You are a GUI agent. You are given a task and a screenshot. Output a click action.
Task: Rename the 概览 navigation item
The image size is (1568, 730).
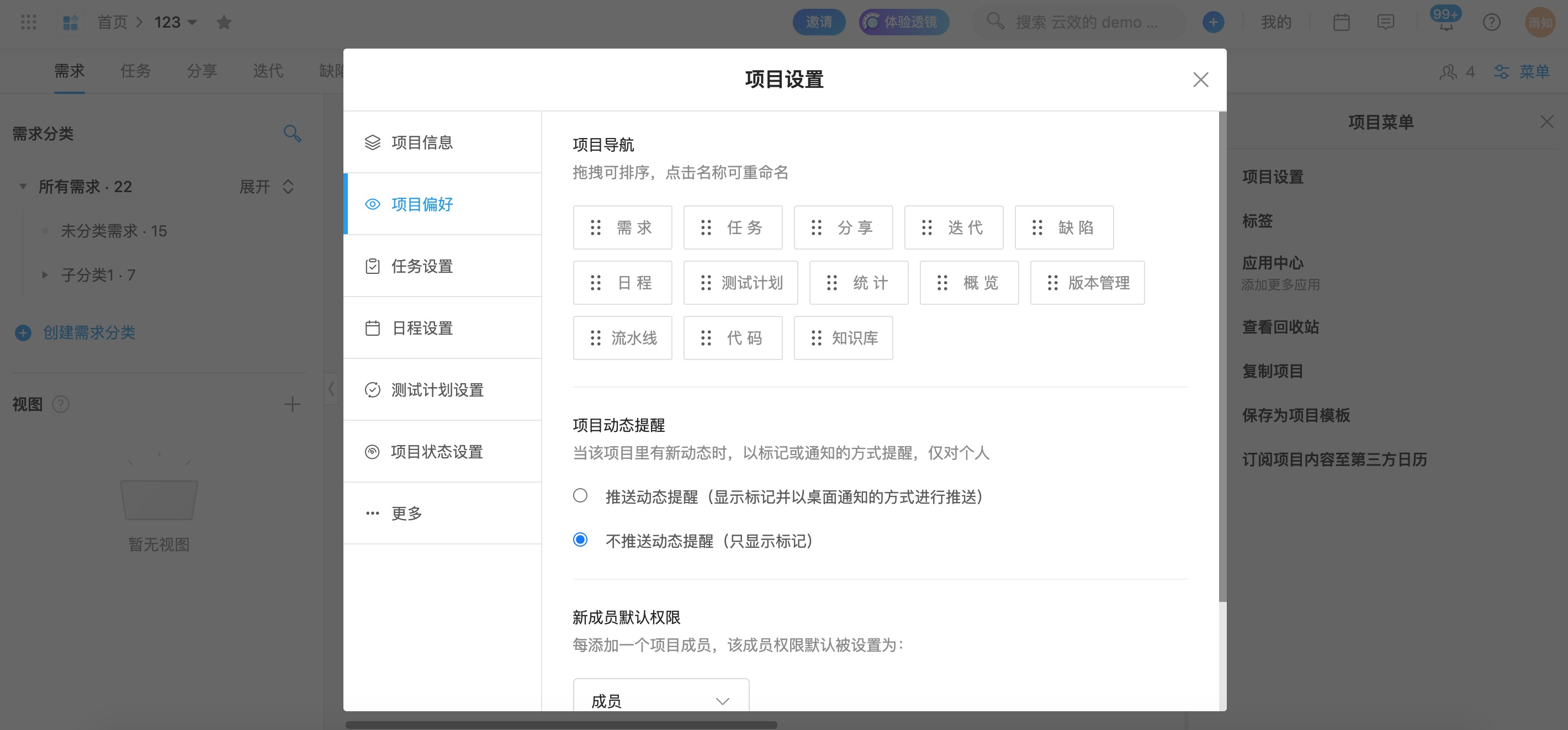tap(981, 283)
